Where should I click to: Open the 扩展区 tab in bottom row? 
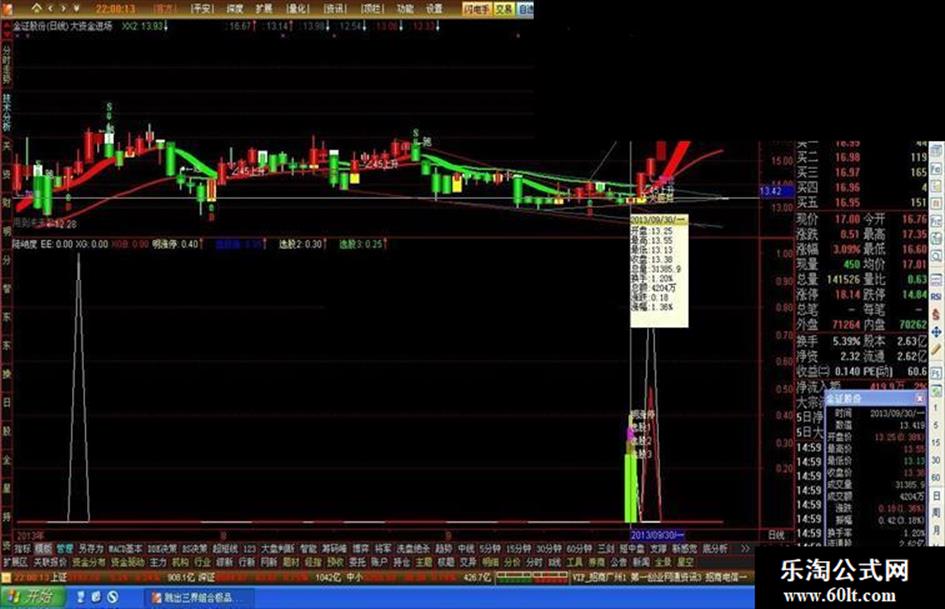click(16, 563)
